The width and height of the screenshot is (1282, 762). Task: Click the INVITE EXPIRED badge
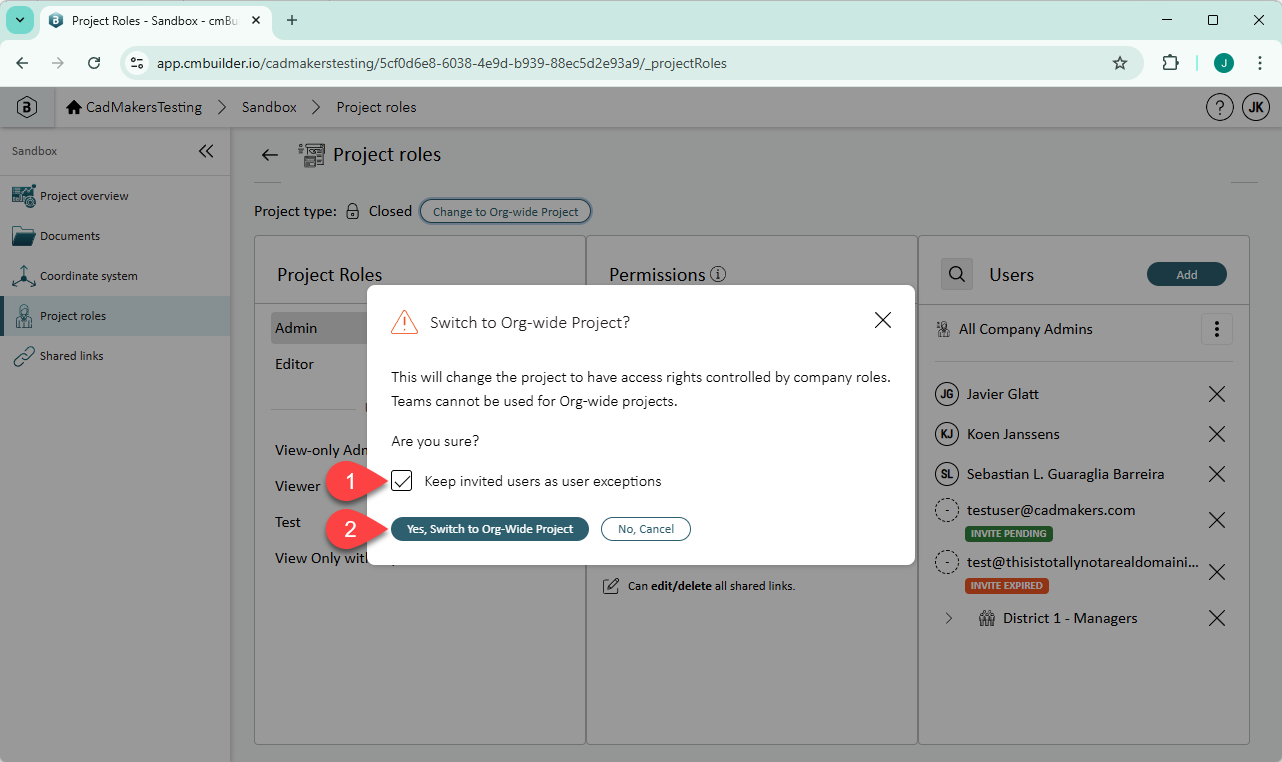tap(1008, 586)
